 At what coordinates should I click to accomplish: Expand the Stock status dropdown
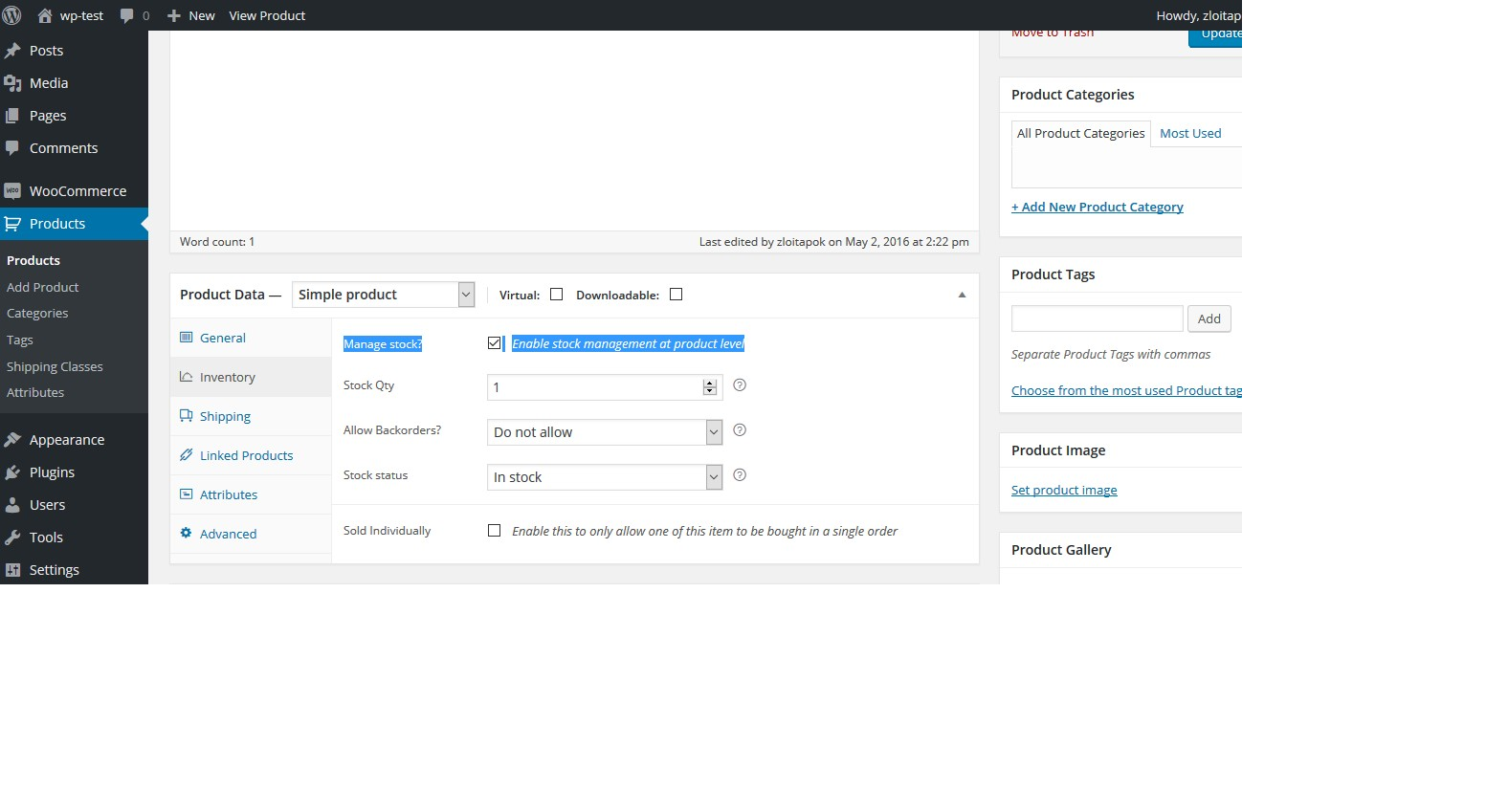click(604, 477)
